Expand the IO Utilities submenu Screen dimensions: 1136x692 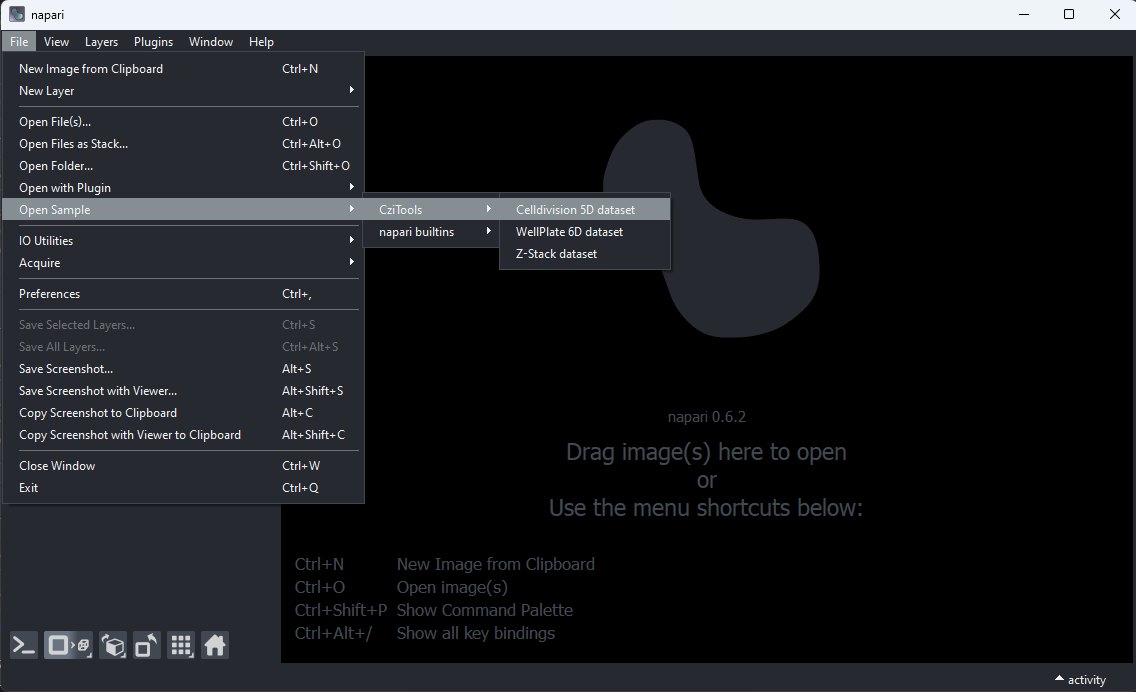coord(183,241)
